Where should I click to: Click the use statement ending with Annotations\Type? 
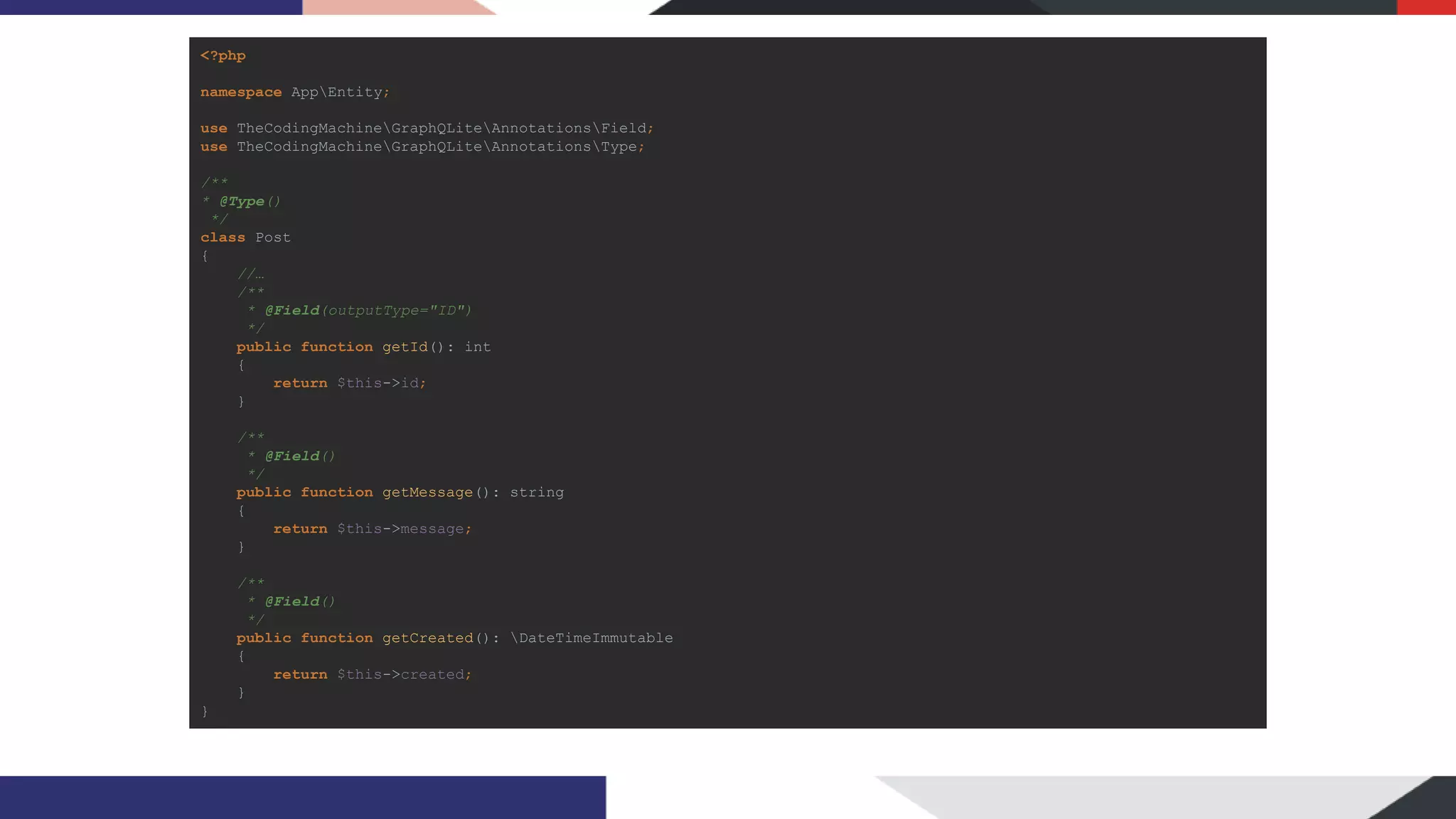[422, 147]
